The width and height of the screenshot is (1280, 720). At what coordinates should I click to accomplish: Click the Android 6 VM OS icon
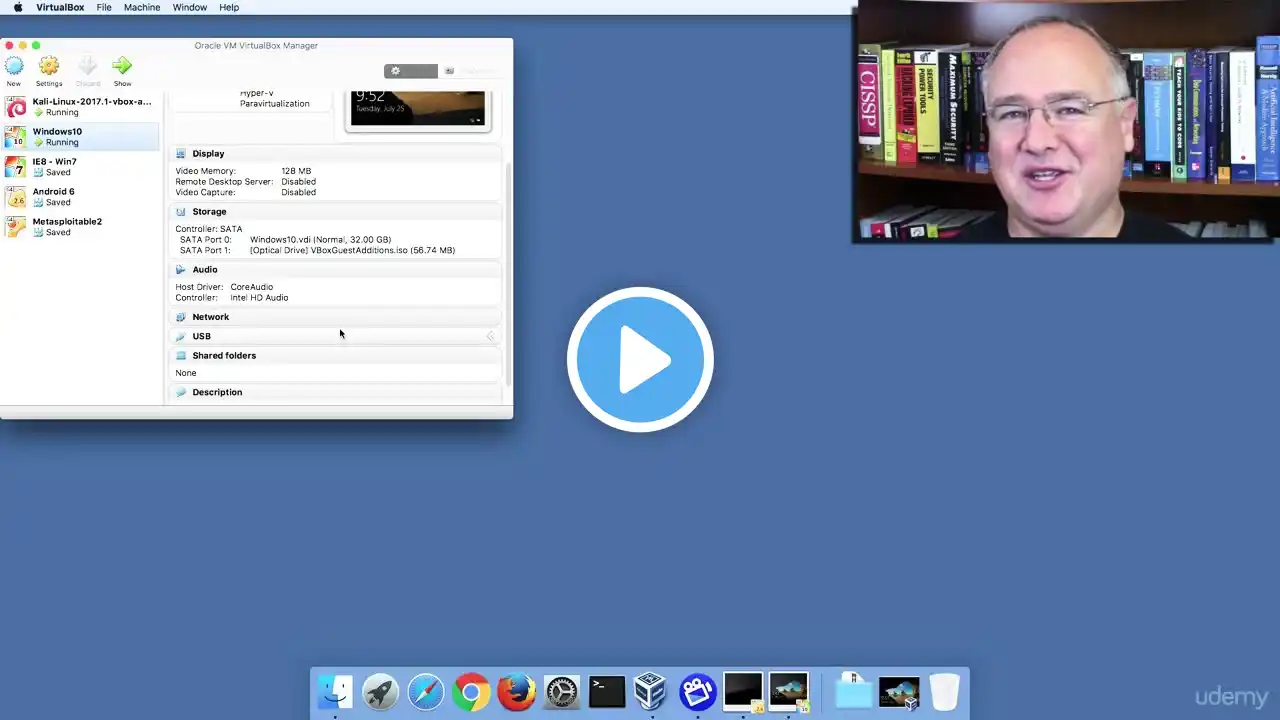16,197
